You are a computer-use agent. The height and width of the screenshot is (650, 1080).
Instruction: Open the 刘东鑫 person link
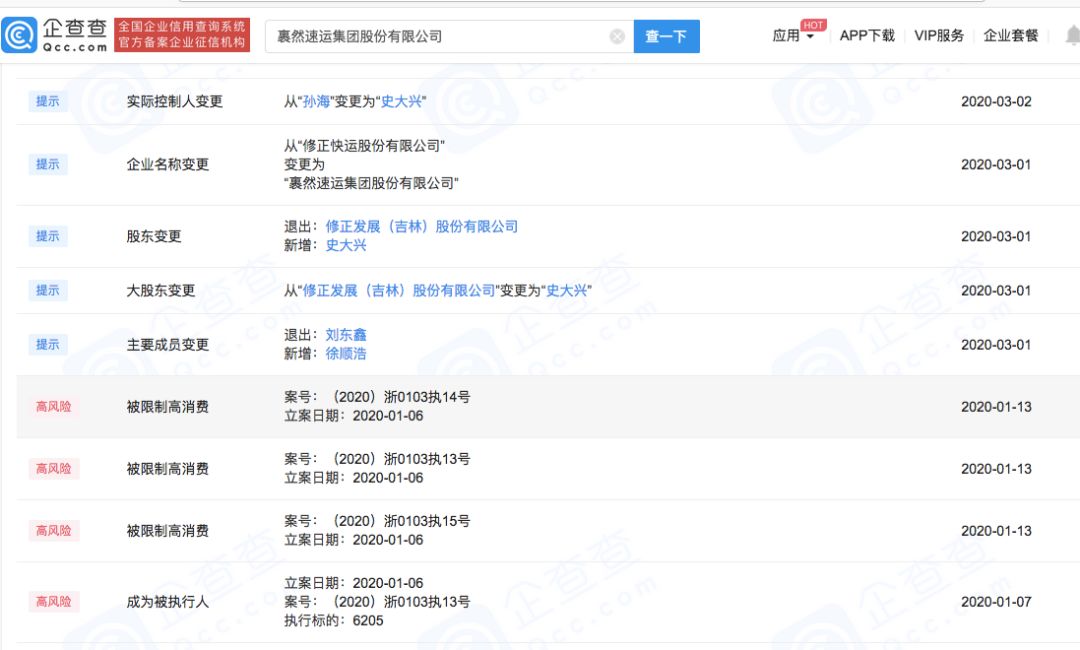click(x=344, y=334)
